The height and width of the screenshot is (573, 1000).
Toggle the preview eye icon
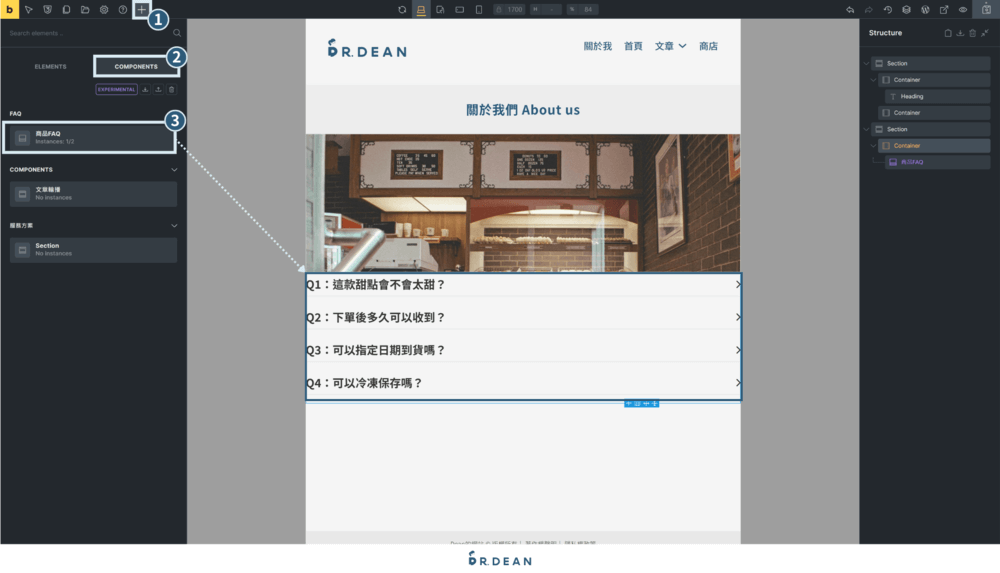click(963, 9)
